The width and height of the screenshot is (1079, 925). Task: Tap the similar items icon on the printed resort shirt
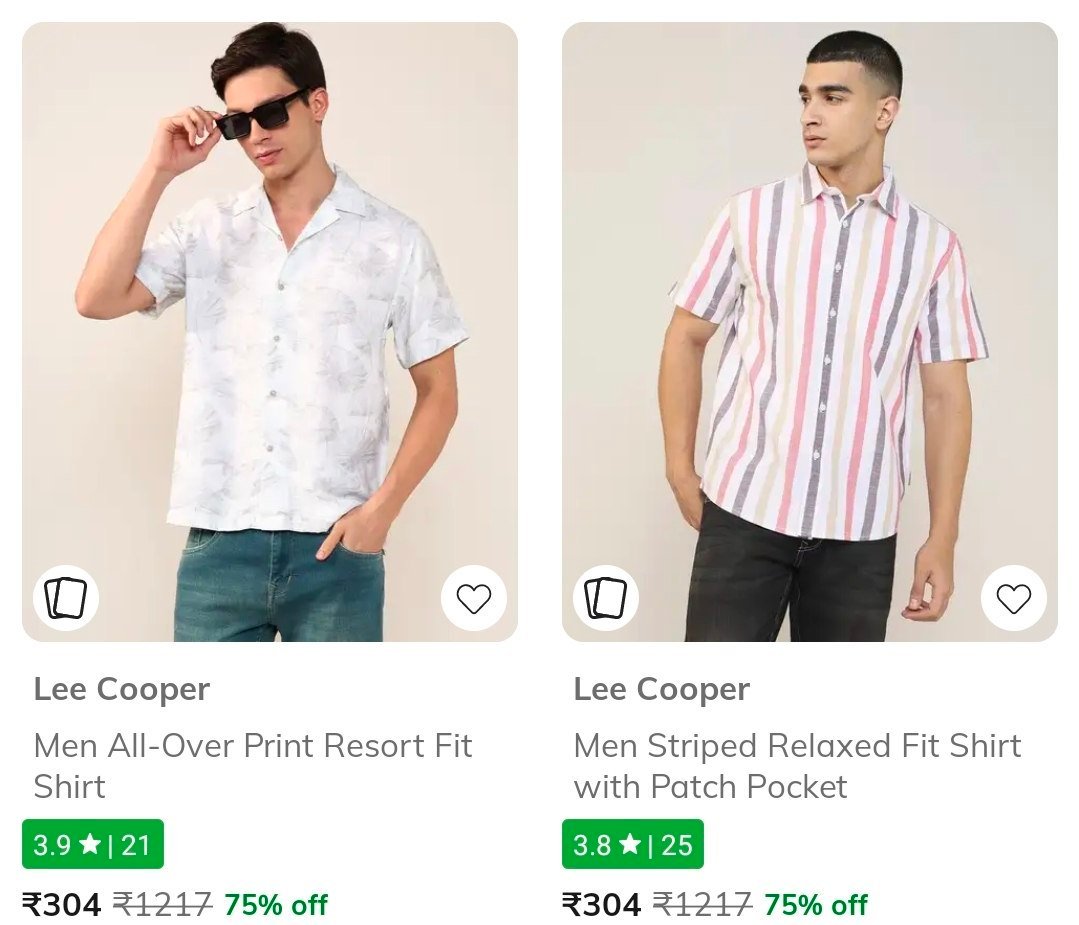click(66, 598)
